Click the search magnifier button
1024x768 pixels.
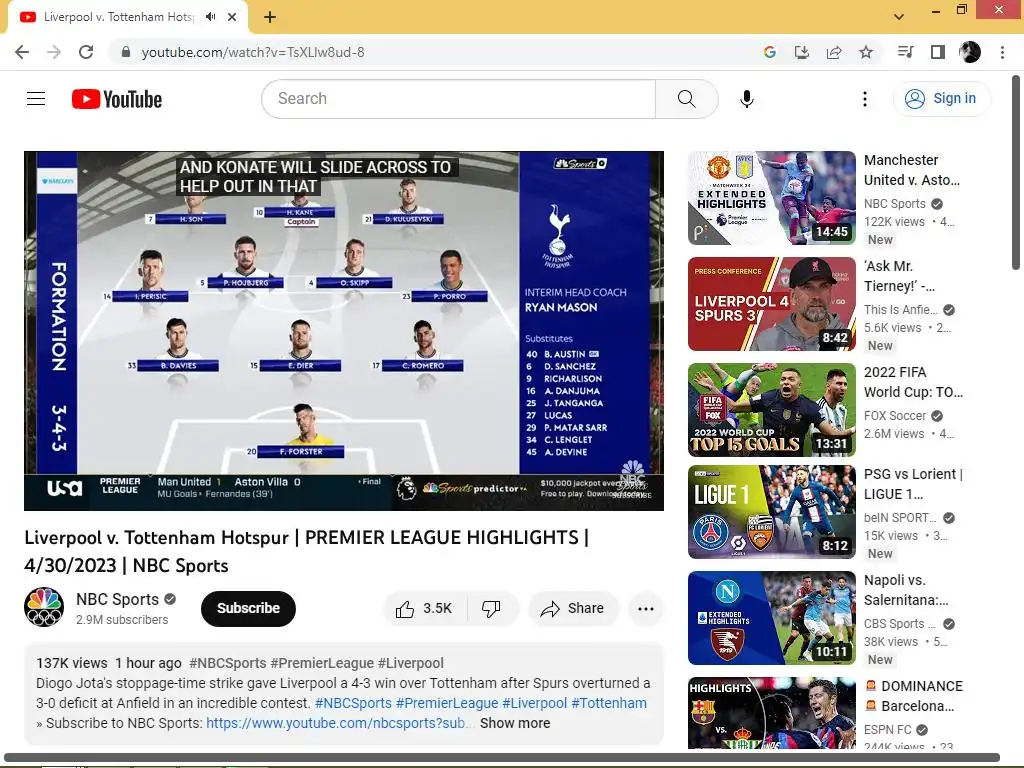686,99
